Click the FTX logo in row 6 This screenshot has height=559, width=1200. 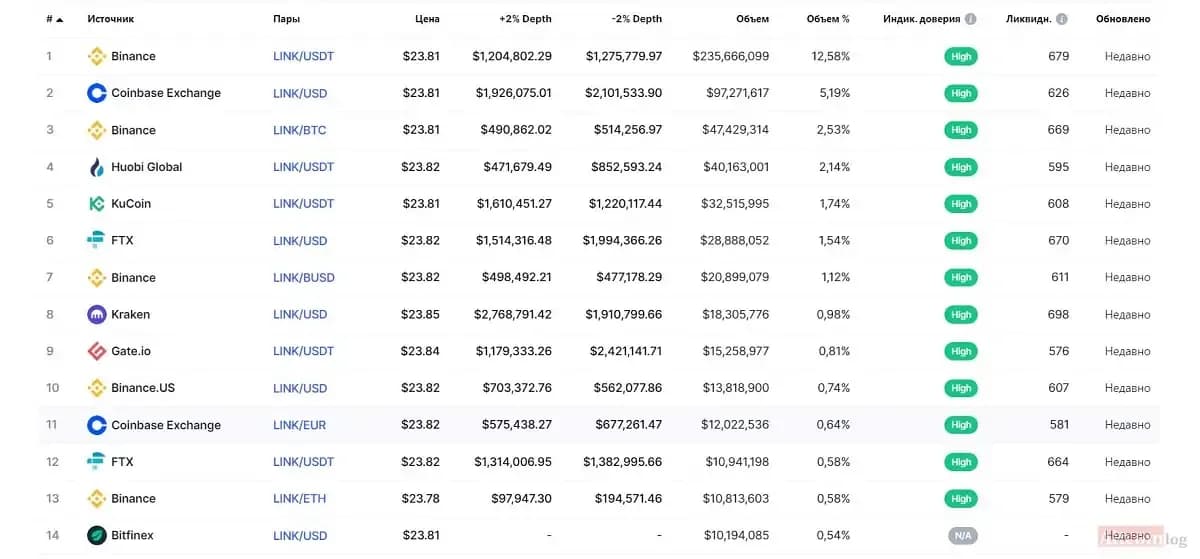[x=97, y=241]
